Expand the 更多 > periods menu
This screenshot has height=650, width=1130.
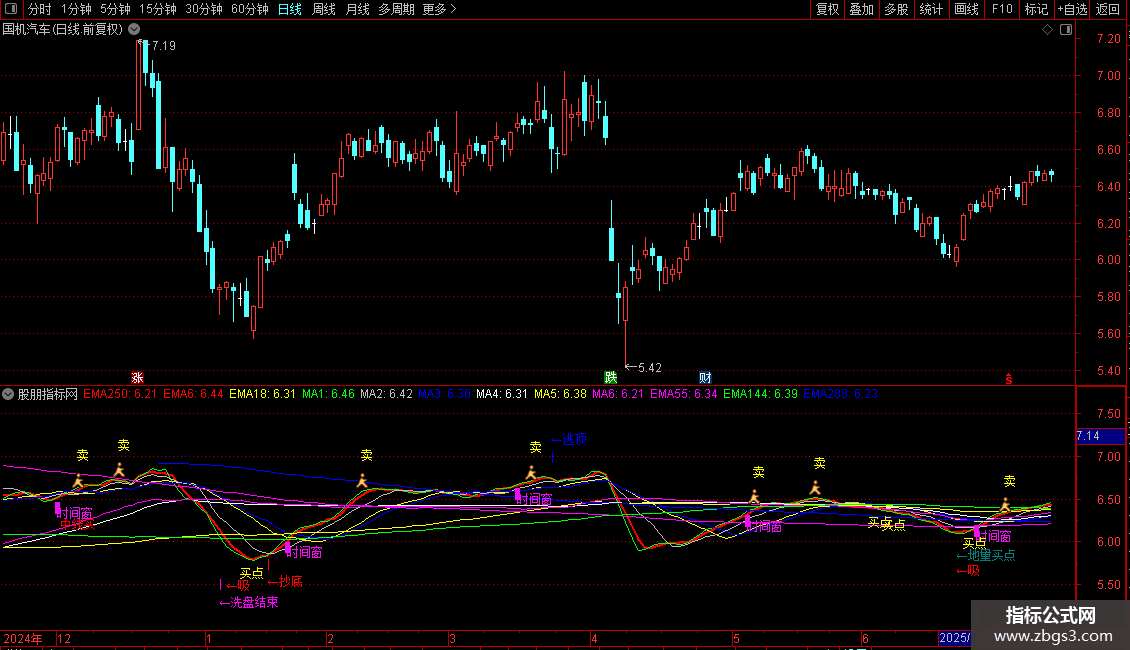440,9
